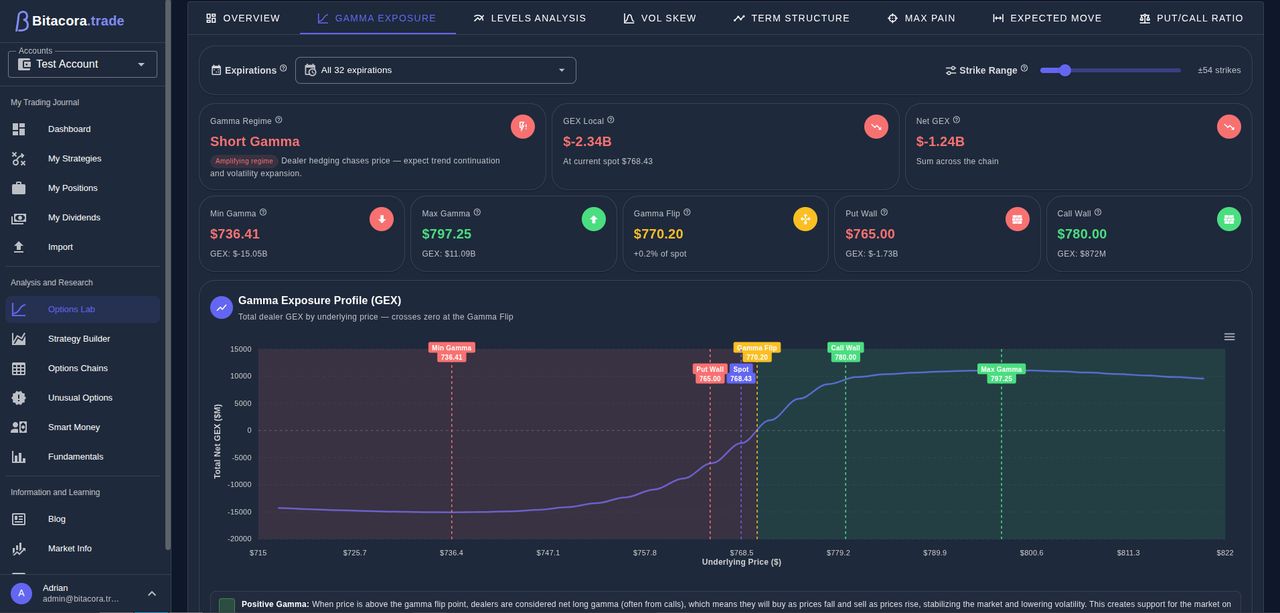Switch to the Overview tab
The image size is (1280, 613).
point(243,18)
